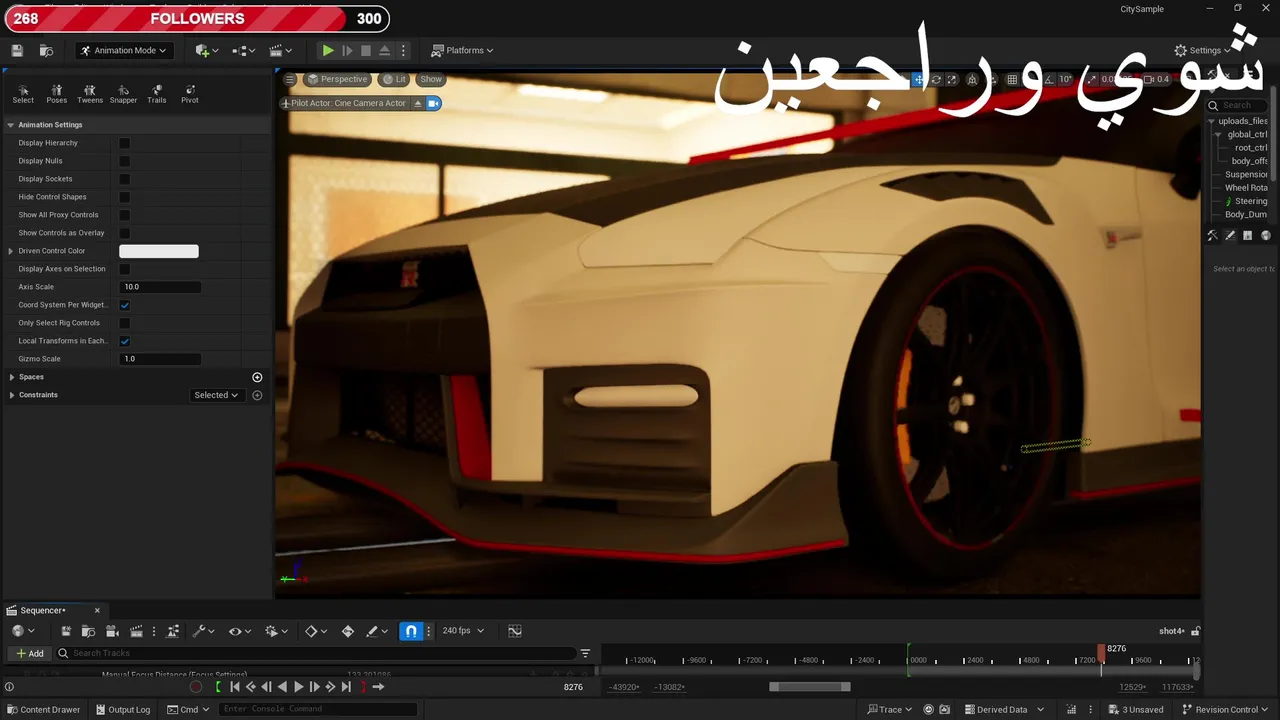This screenshot has width=1280, height=720.
Task: Open the Sequencer track filter icon
Action: [585, 653]
